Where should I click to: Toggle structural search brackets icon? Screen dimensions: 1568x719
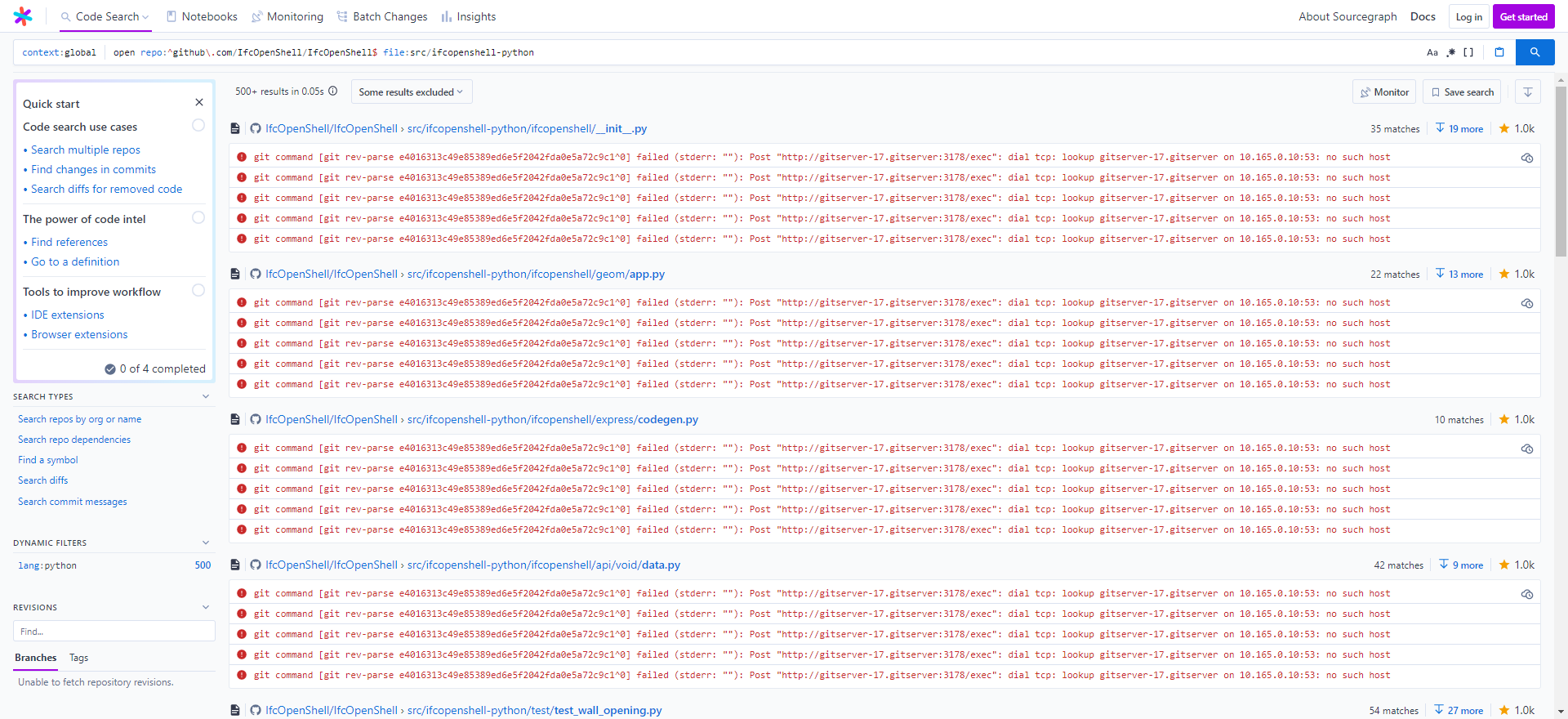[1468, 52]
